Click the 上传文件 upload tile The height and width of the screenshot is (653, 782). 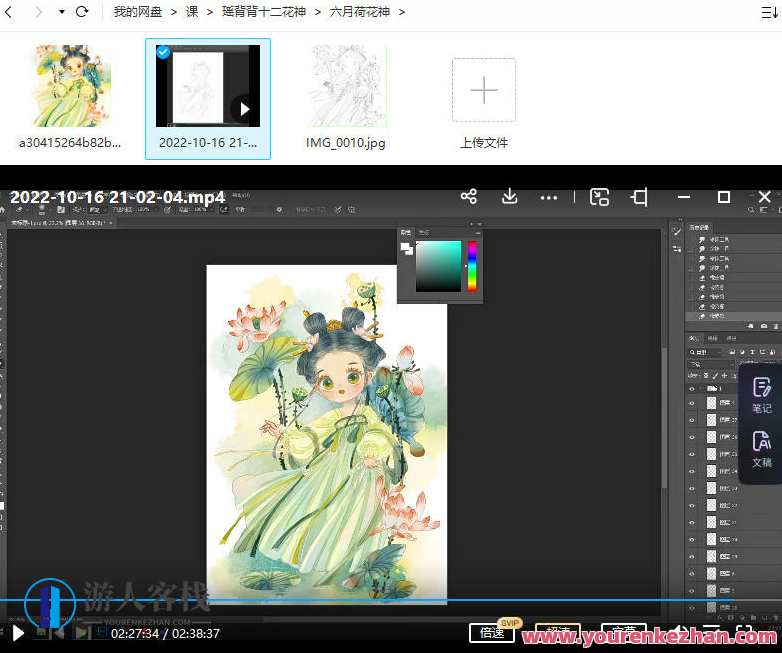click(484, 90)
